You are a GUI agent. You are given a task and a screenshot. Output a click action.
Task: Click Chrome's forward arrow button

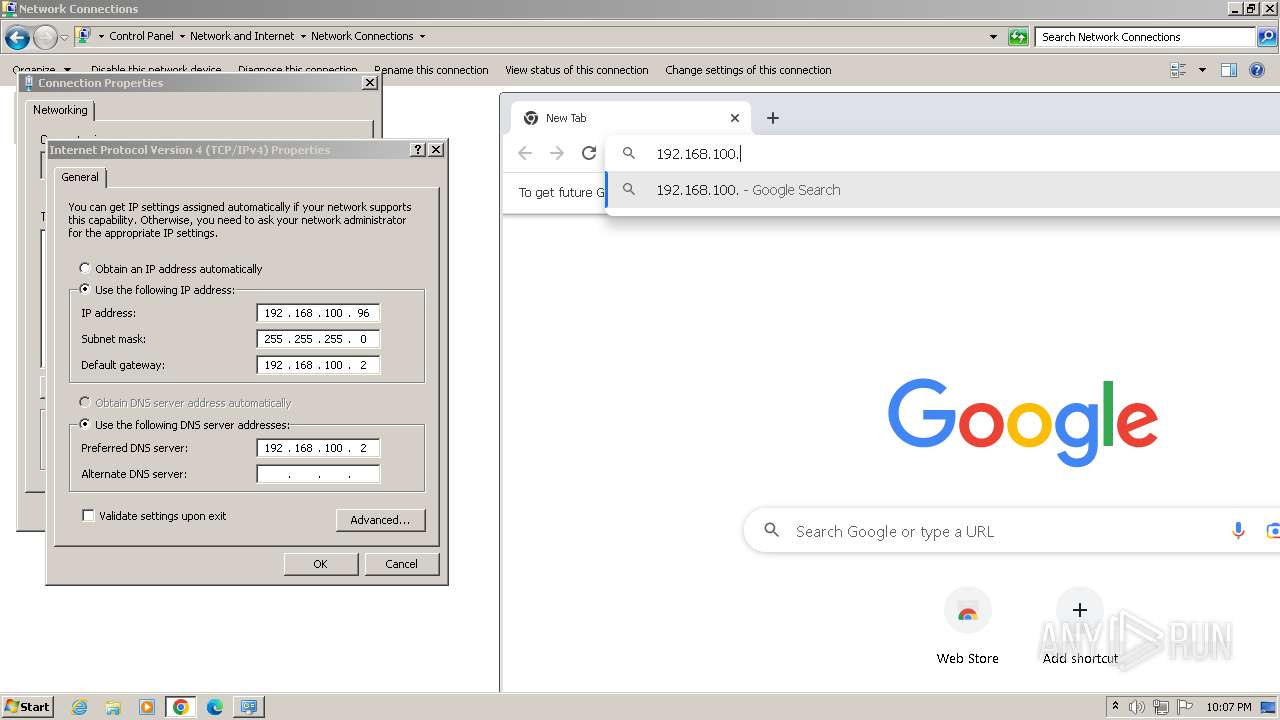557,153
